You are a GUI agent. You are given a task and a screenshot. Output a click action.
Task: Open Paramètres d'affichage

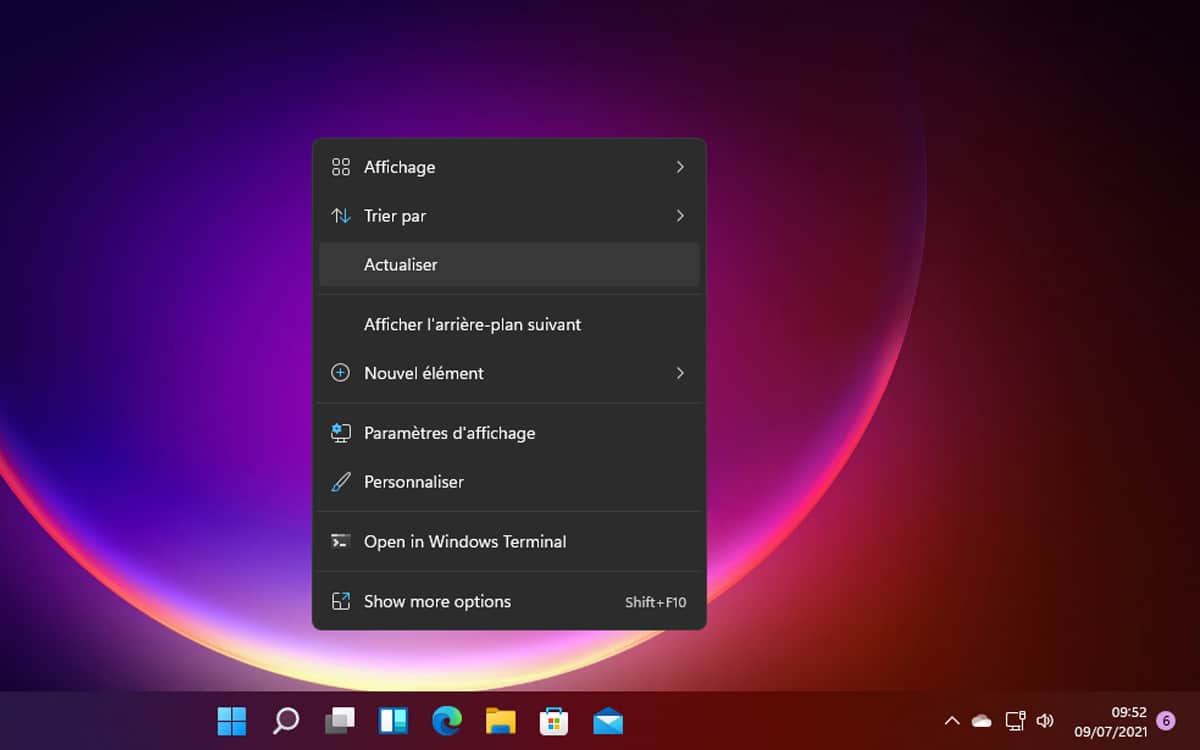[449, 432]
